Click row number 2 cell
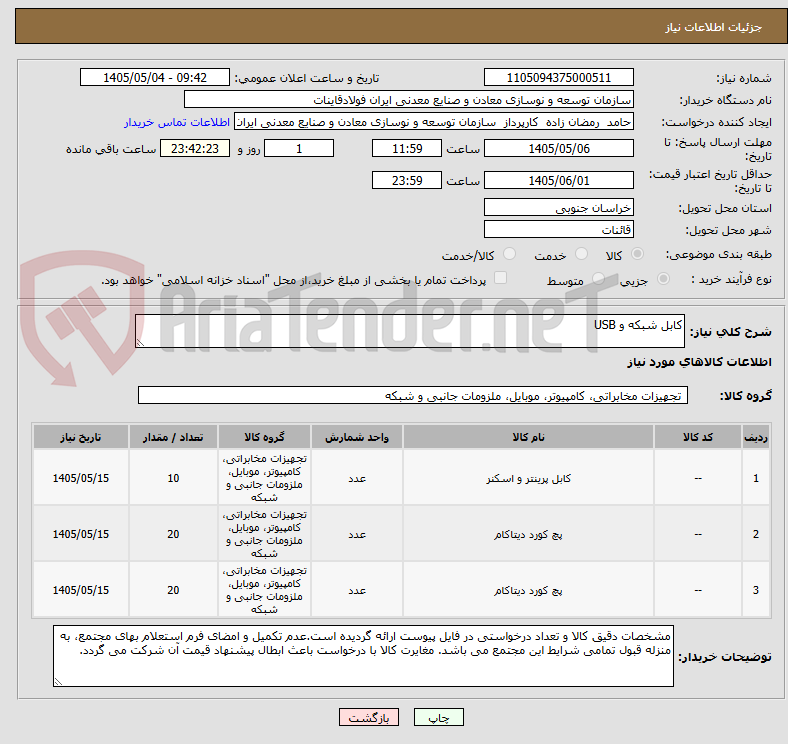Viewport: 788px width, 744px height. coord(755,534)
